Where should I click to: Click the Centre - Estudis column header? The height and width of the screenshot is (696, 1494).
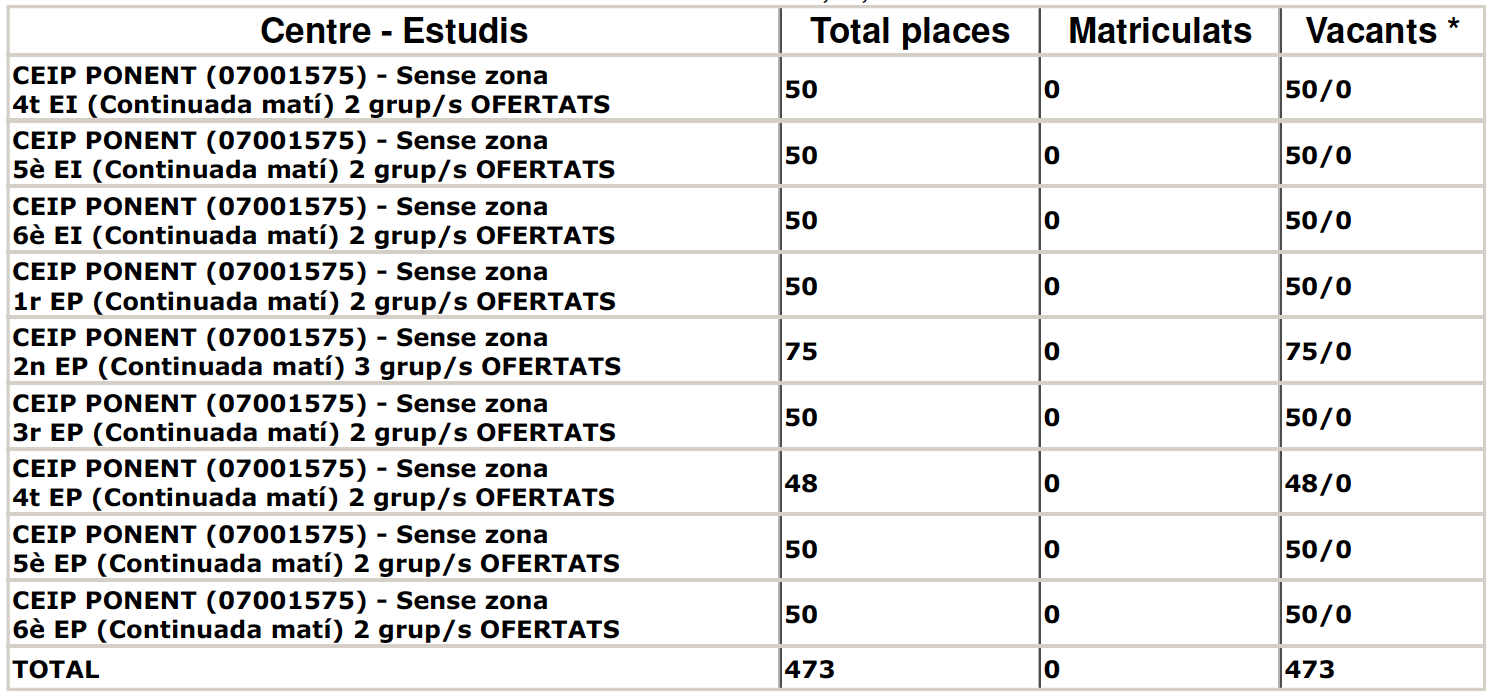[394, 31]
